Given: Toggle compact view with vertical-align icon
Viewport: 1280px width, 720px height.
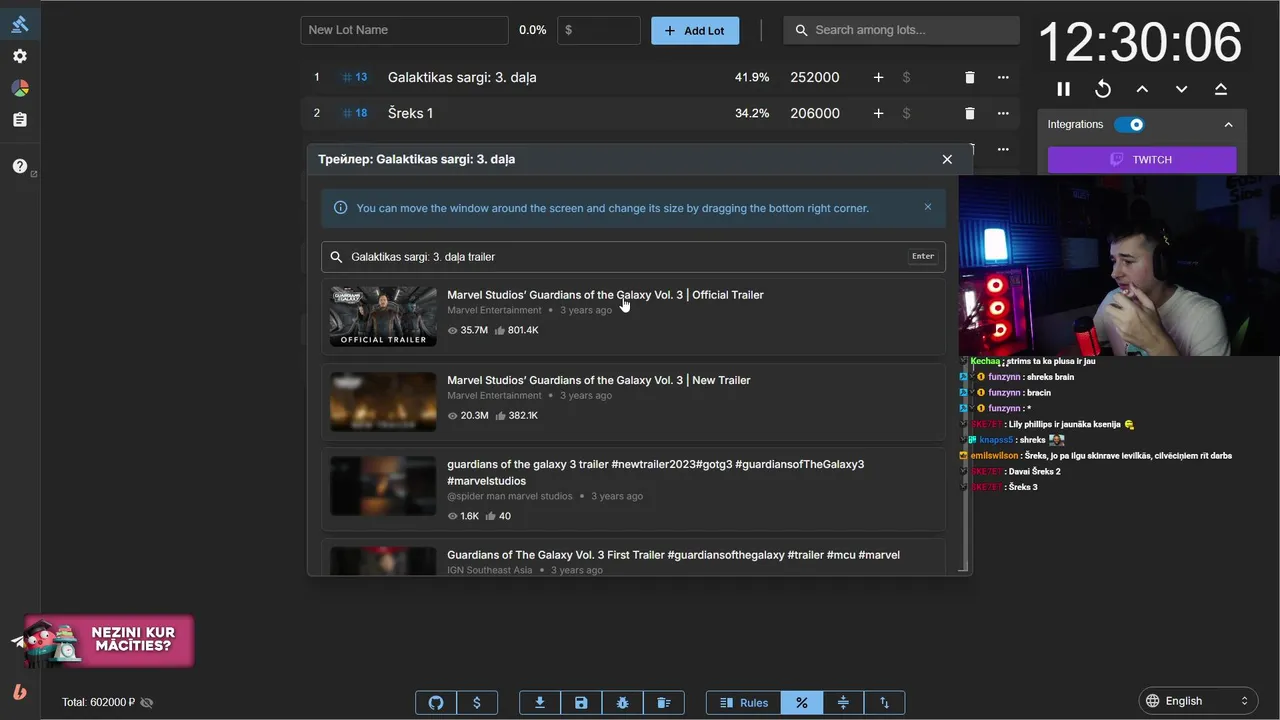Looking at the screenshot, I should pos(843,703).
